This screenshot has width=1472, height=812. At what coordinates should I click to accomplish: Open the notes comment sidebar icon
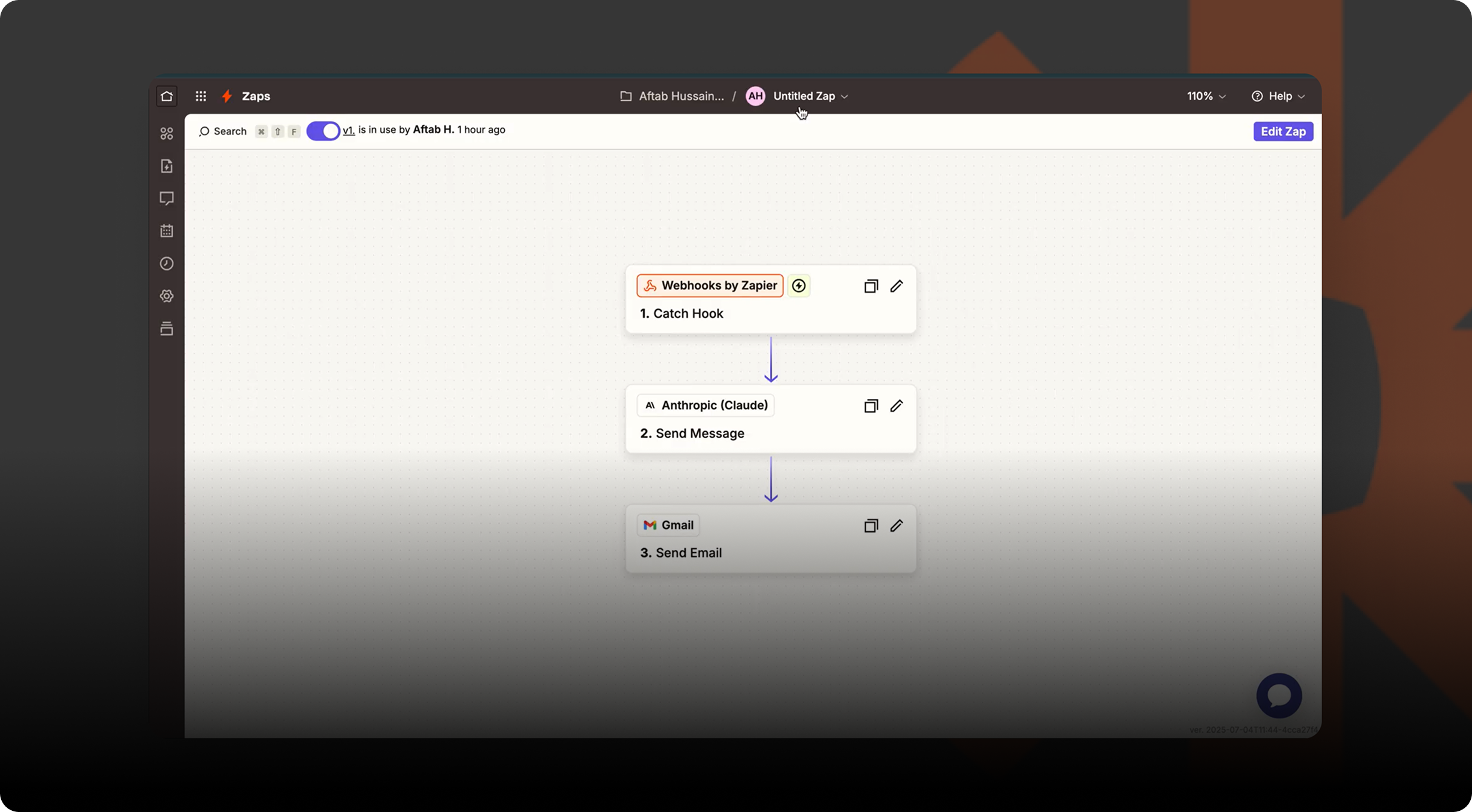[x=167, y=198]
